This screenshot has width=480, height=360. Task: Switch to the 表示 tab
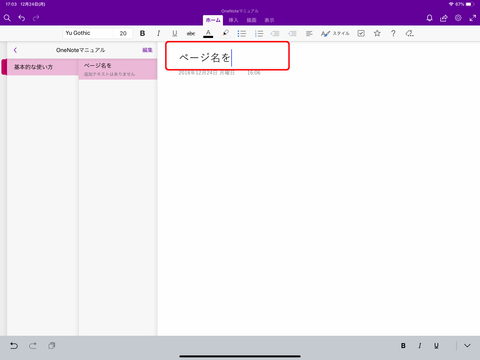(269, 20)
